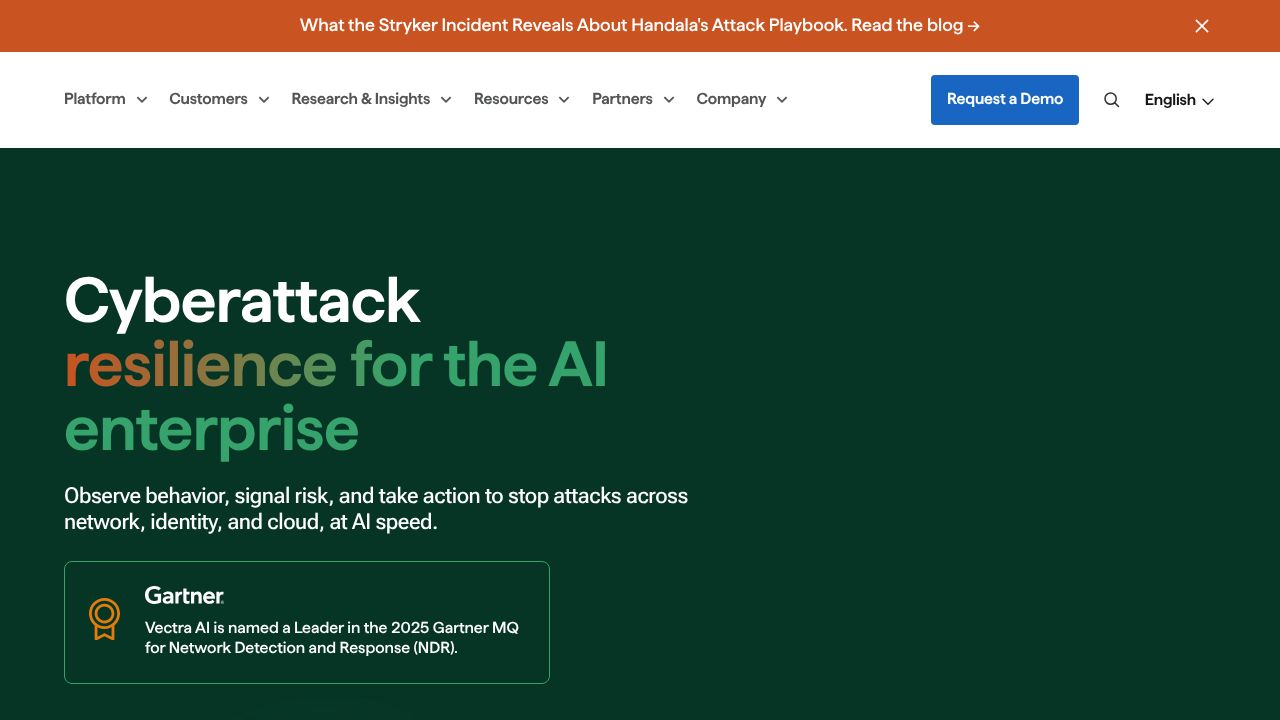Open the Gartner MQ Leader card
The image size is (1280, 720).
(x=307, y=622)
